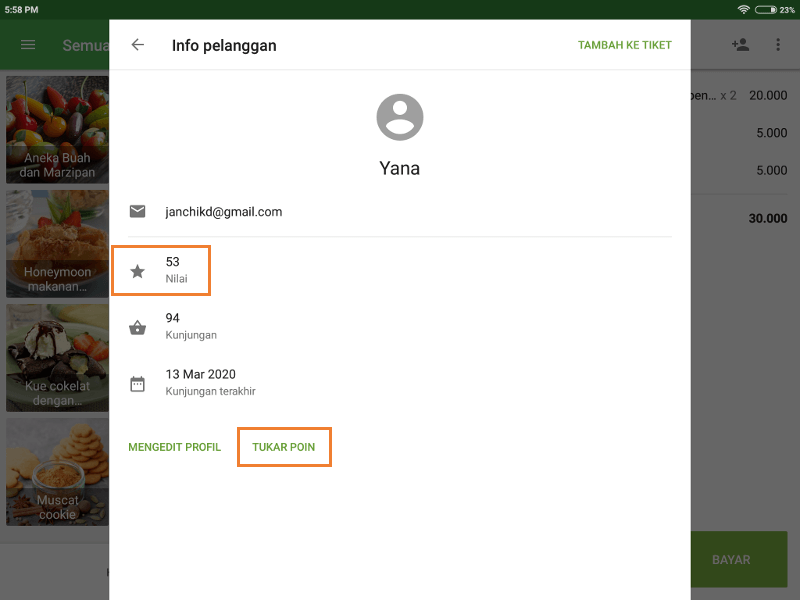
Task: Click MENGEDIT PROFIL
Action: (174, 447)
